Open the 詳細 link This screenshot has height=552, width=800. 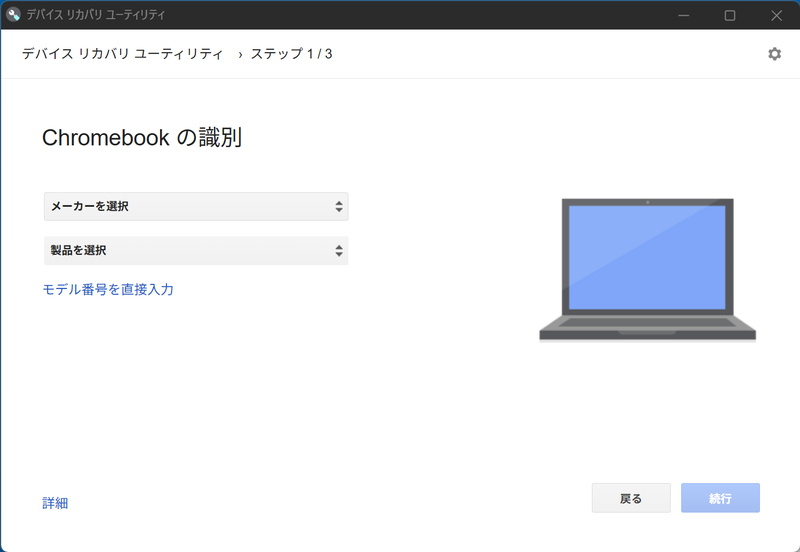(55, 503)
